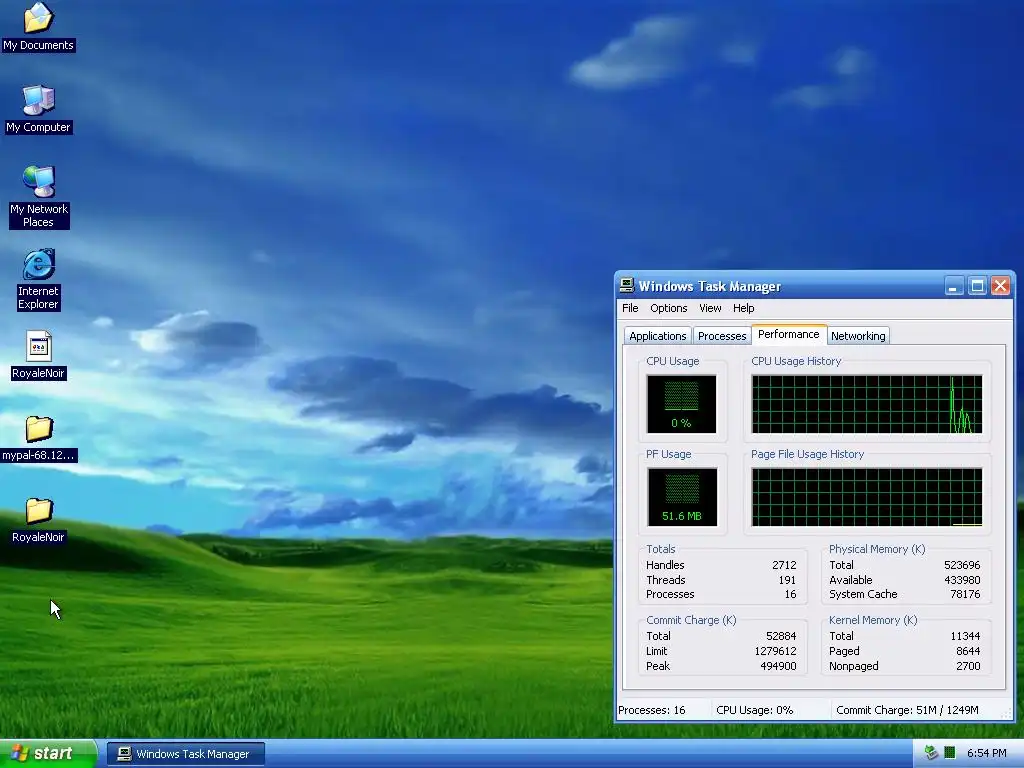This screenshot has width=1024, height=768.
Task: Click the CPU Usage gauge showing 0 %
Action: tap(681, 404)
